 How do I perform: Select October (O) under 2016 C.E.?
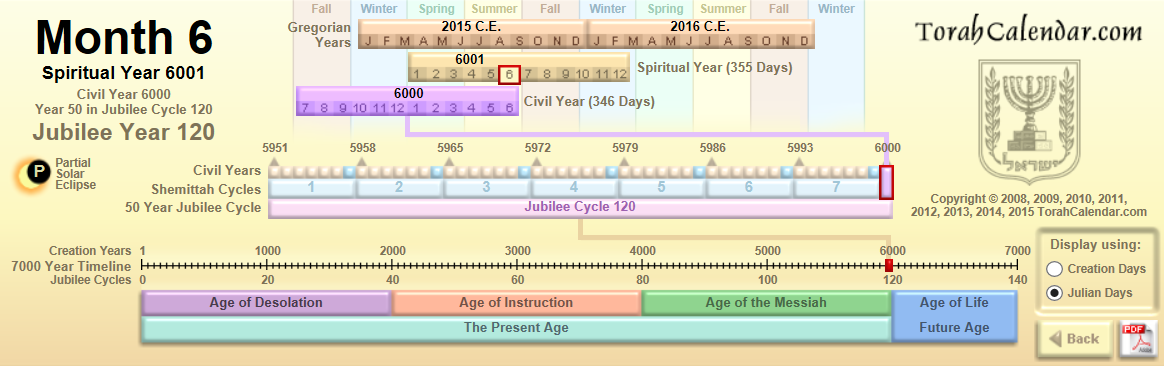tap(766, 42)
